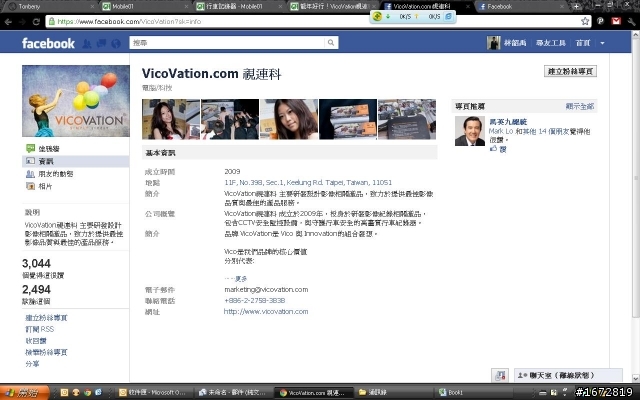Bookmark page with star icon
The image size is (640, 400).
pyautogui.click(x=585, y=21)
